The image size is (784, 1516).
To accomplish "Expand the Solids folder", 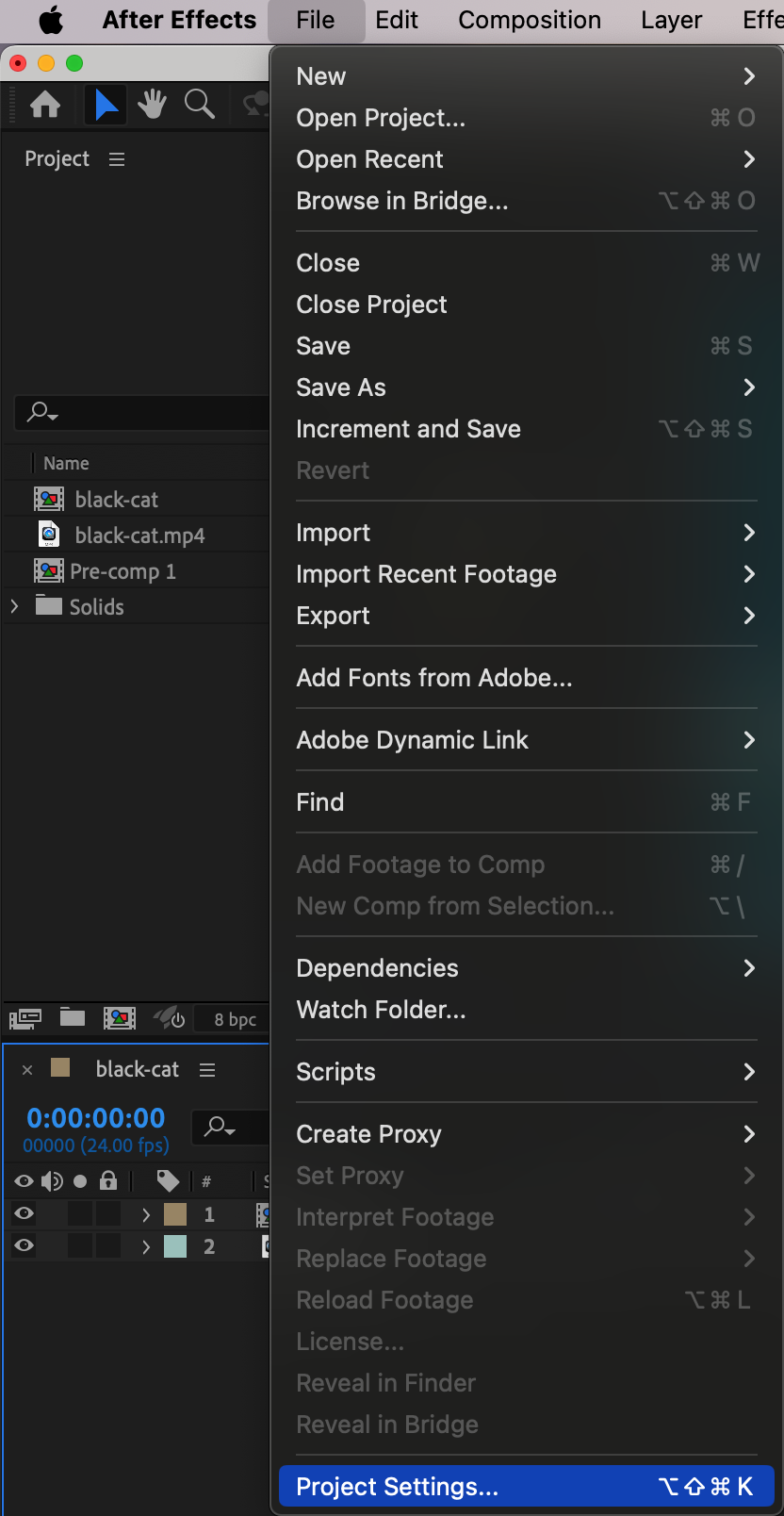I will [14, 606].
